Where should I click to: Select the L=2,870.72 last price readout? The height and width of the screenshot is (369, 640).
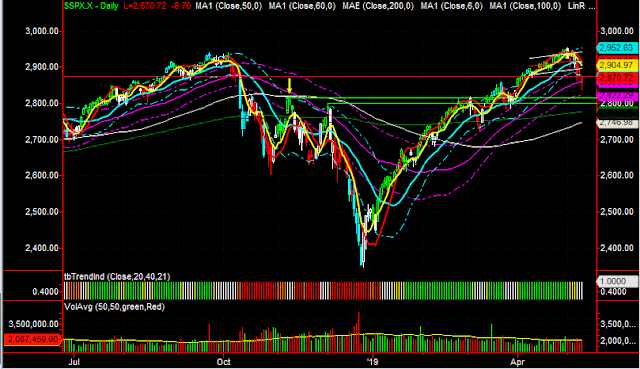point(145,6)
